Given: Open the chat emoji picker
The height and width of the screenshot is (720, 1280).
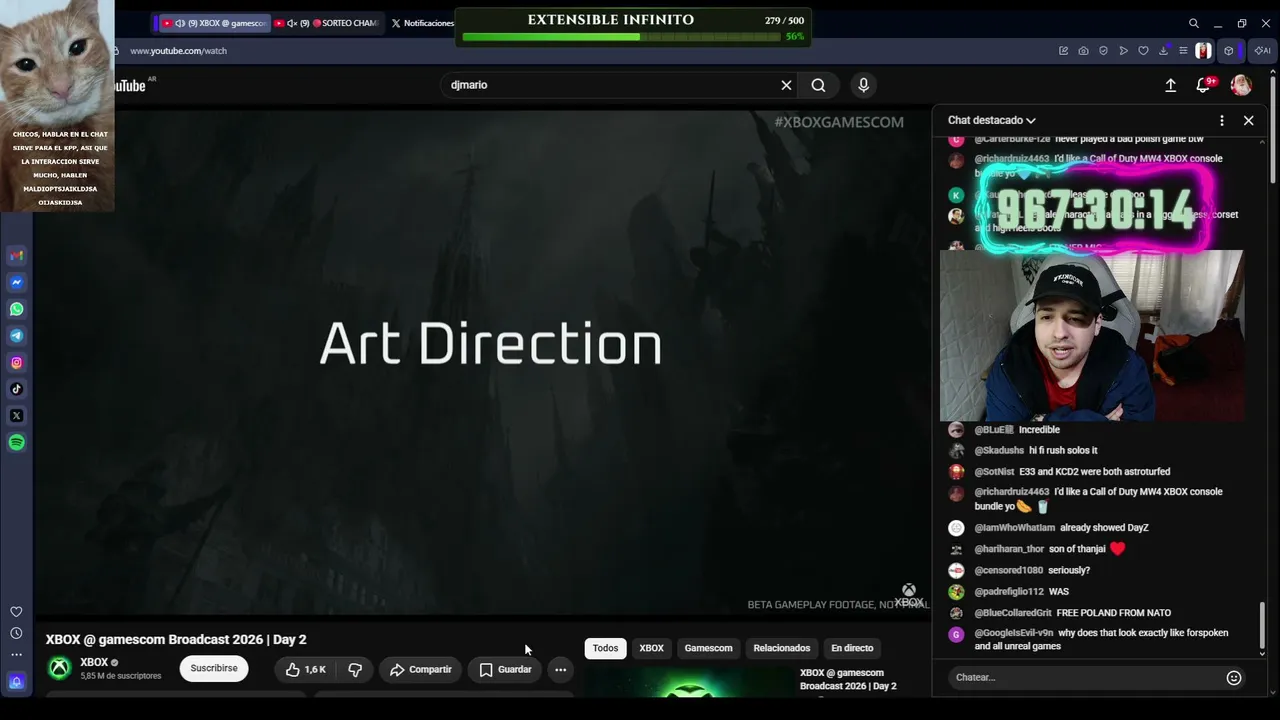Looking at the screenshot, I should pyautogui.click(x=1234, y=678).
